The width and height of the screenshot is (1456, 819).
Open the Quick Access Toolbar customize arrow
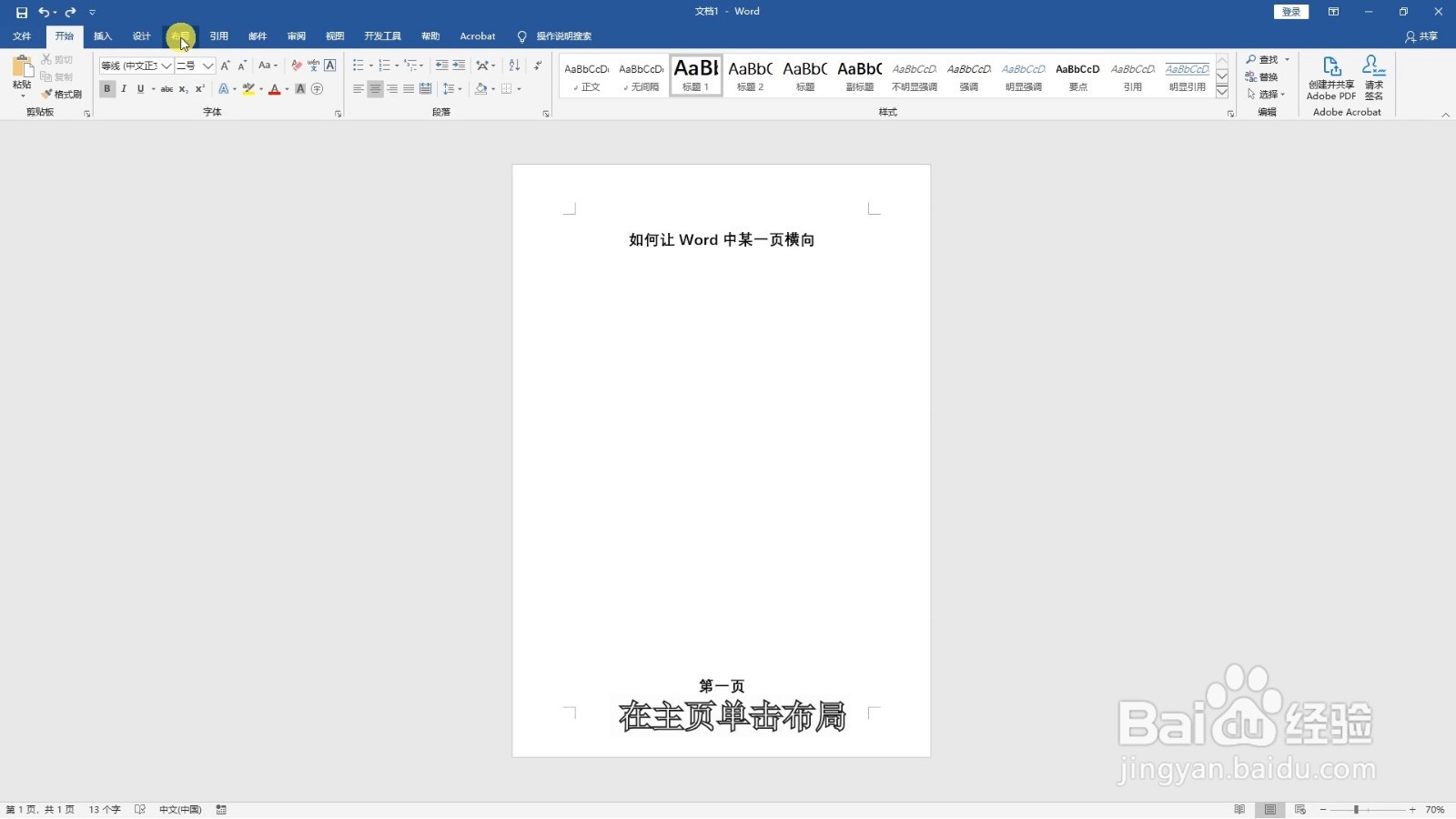coord(92,12)
